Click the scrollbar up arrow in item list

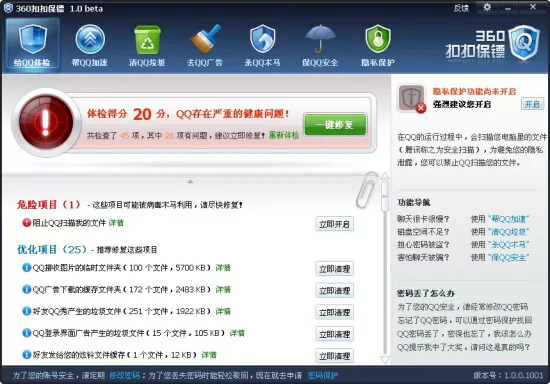pyautogui.click(x=385, y=175)
